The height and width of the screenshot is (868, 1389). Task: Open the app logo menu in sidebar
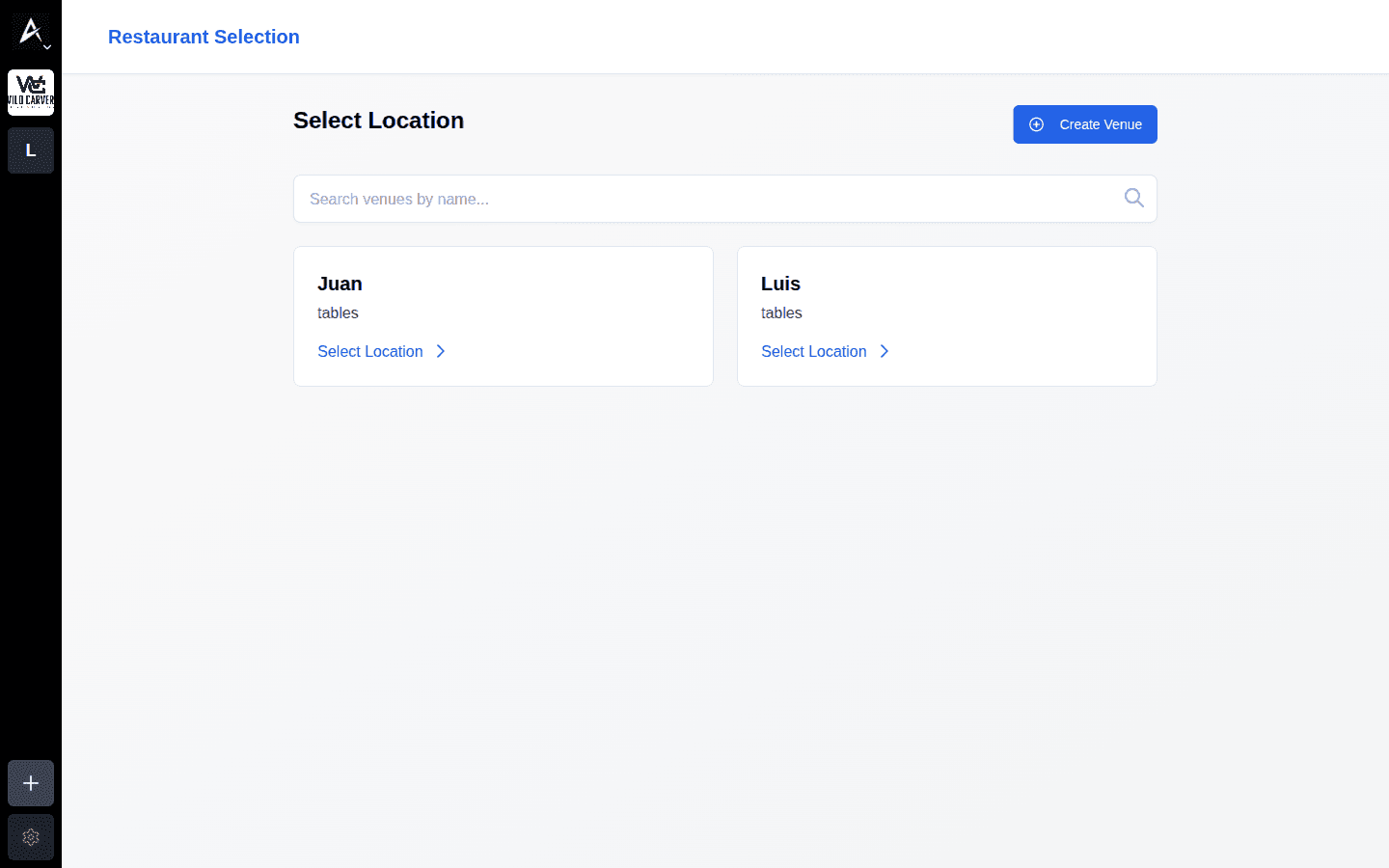[x=30, y=32]
